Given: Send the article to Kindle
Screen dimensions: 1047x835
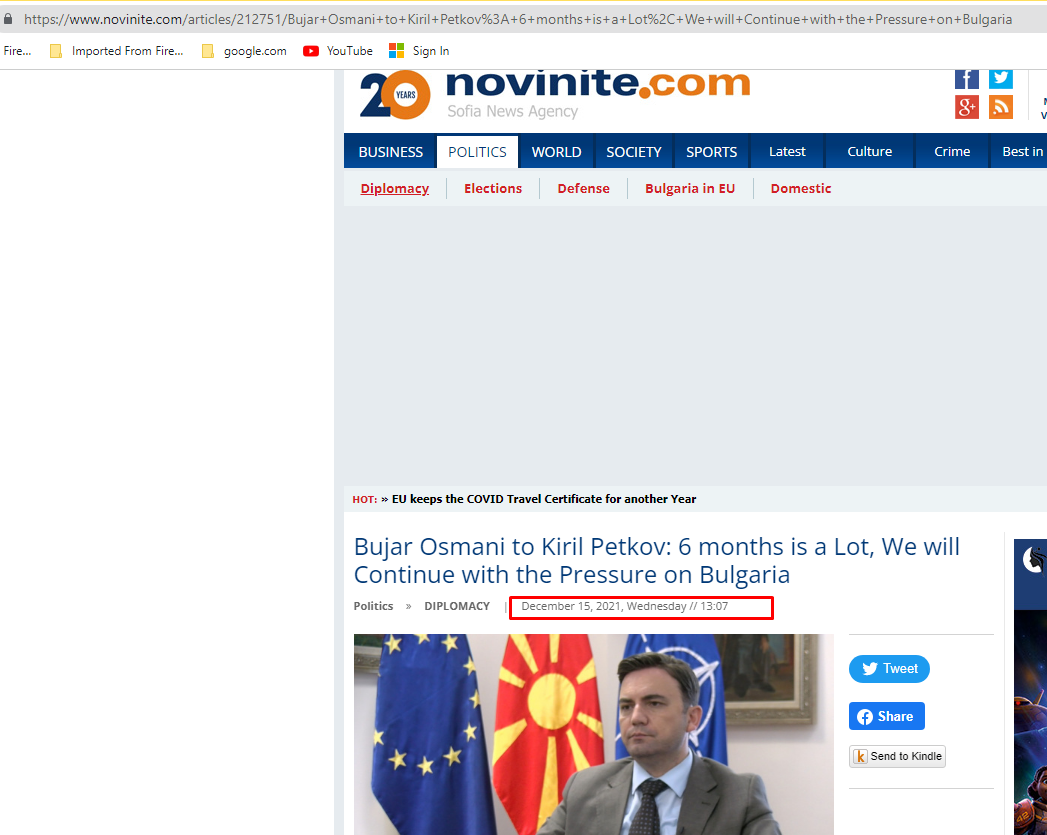Looking at the screenshot, I should [x=897, y=756].
